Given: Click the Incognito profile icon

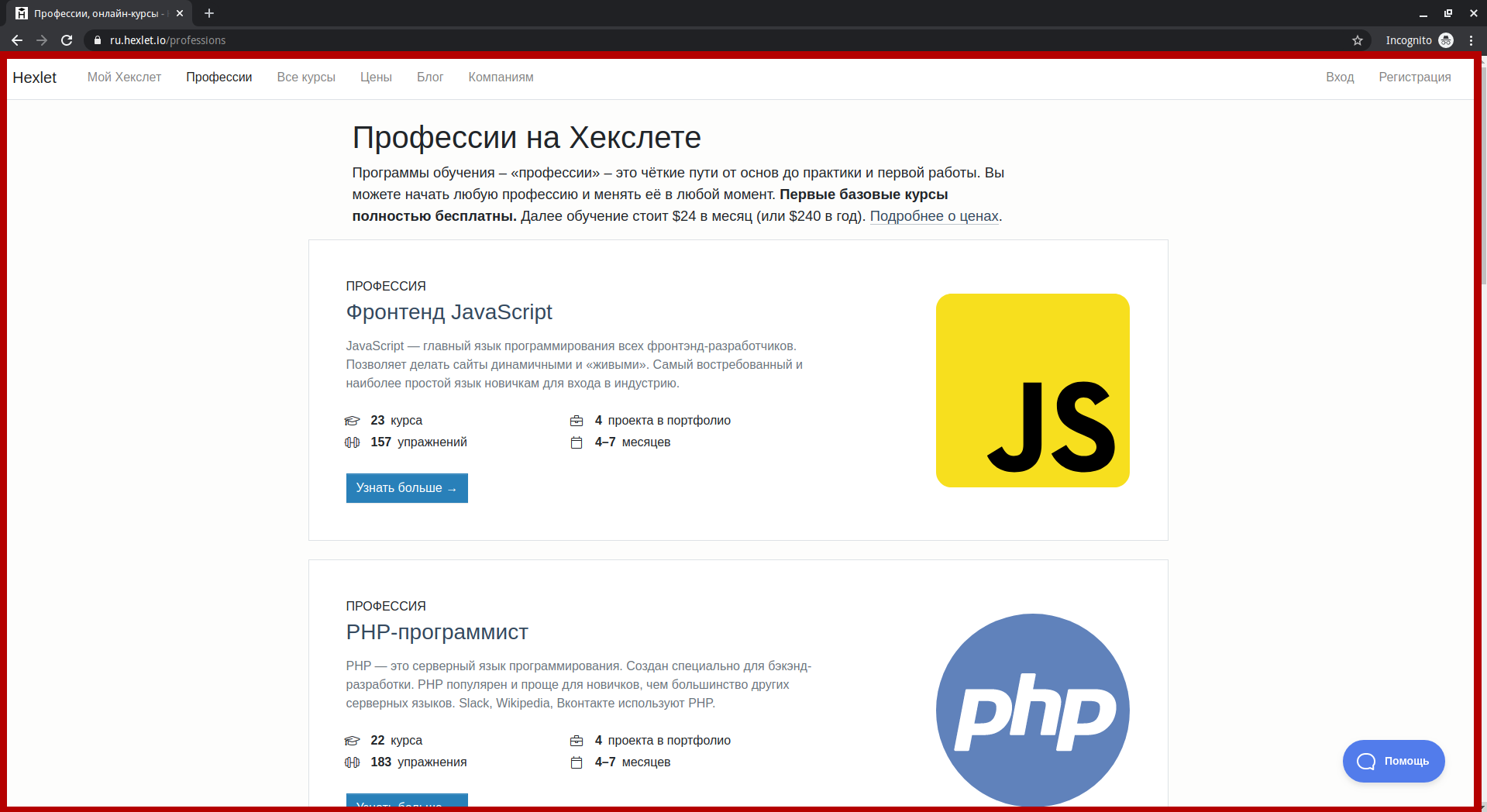Looking at the screenshot, I should (x=1446, y=40).
